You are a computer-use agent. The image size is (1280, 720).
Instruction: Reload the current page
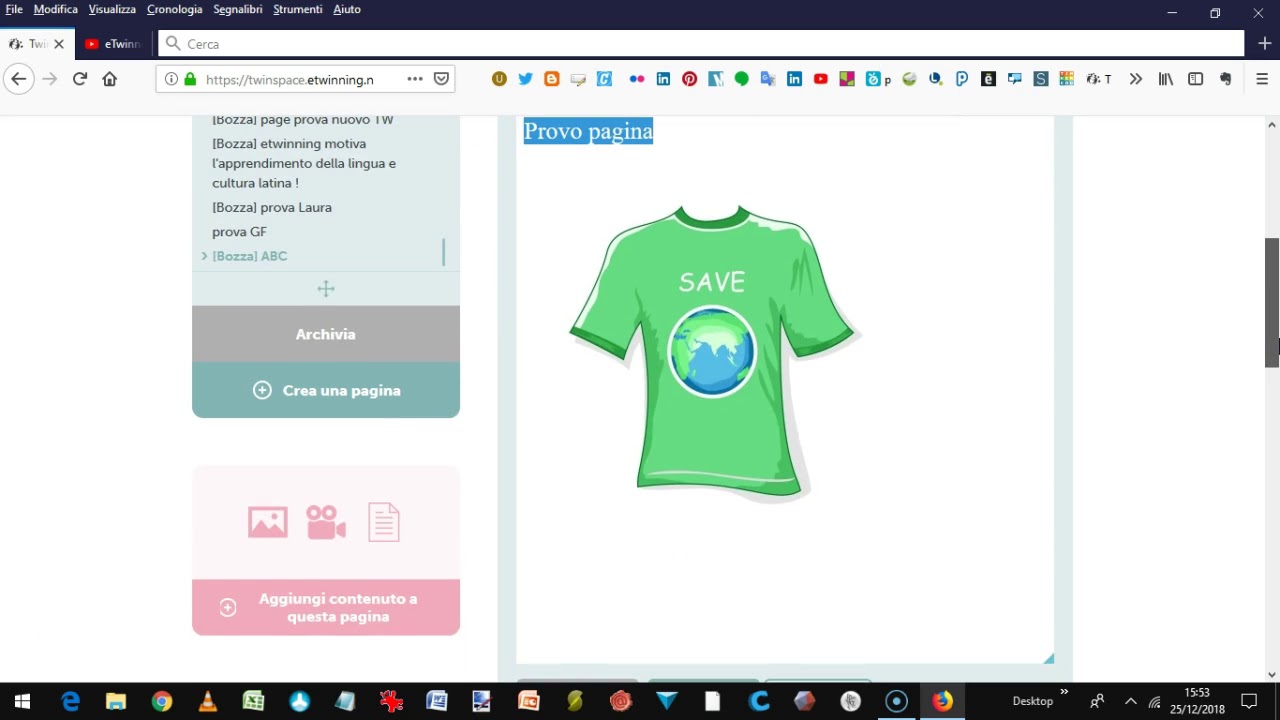[80, 79]
